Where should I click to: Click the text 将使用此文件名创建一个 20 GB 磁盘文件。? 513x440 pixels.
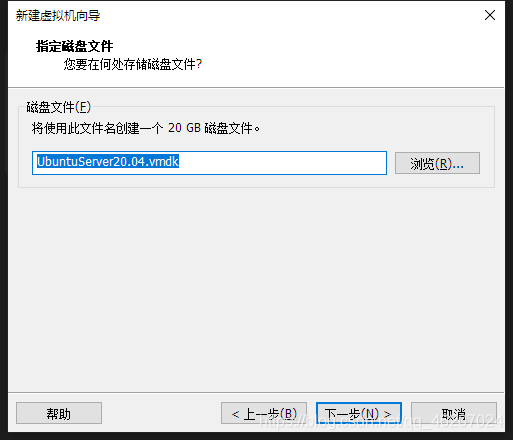click(x=146, y=128)
